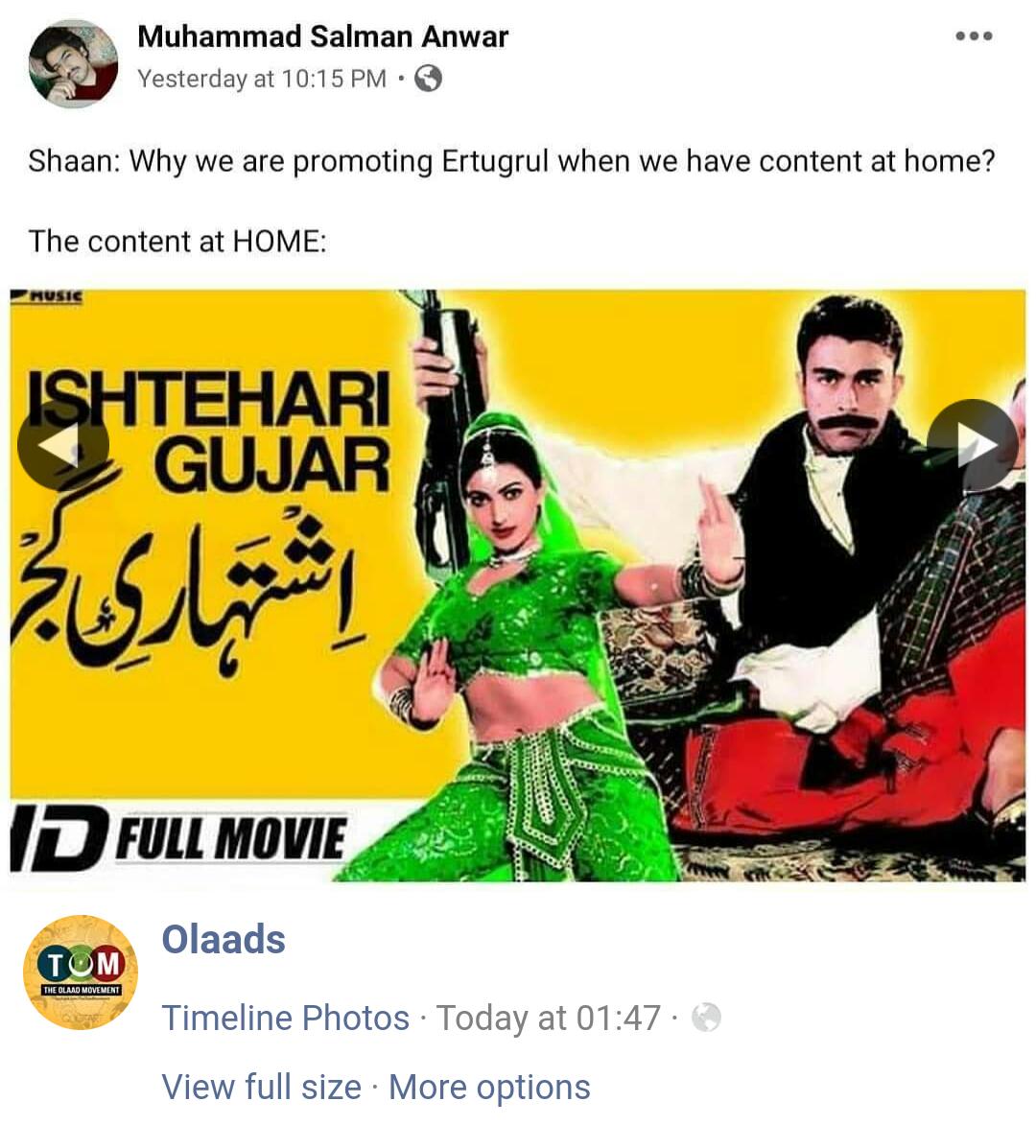The image size is (1036, 1148).
Task: Click the Yesterday at 10:15 PM timestamp
Action: tap(262, 79)
